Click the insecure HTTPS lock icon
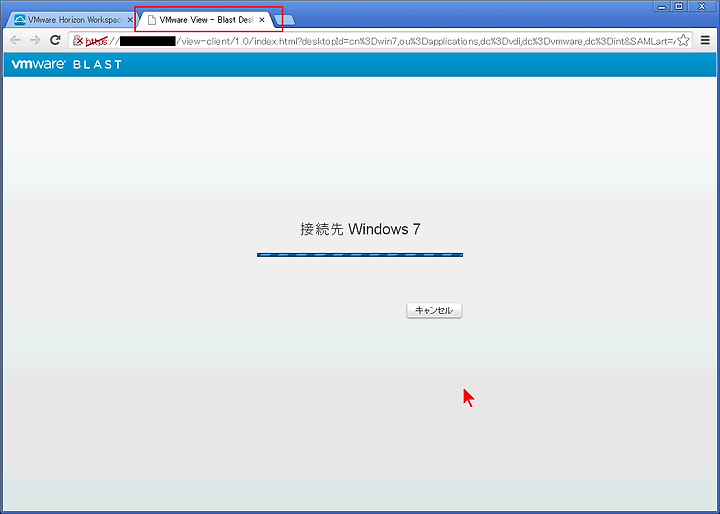This screenshot has height=514, width=720. (x=78, y=41)
